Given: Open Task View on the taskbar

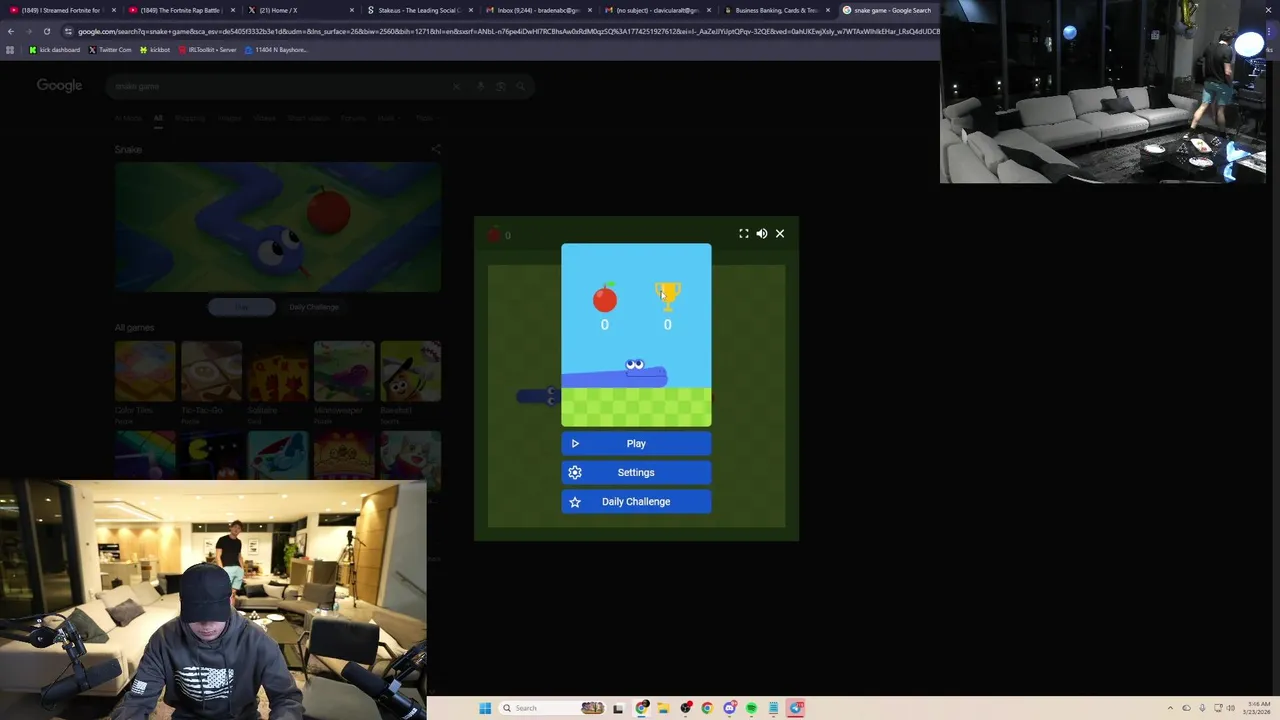Looking at the screenshot, I should 618,708.
